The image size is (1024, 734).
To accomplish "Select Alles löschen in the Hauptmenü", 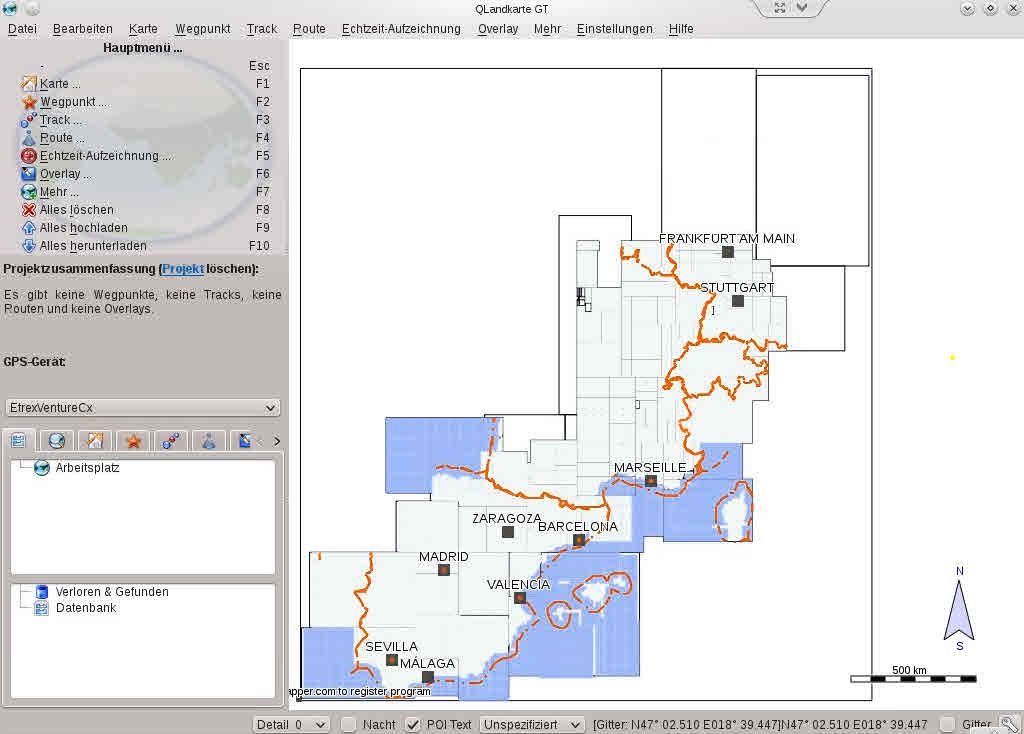I will (78, 209).
